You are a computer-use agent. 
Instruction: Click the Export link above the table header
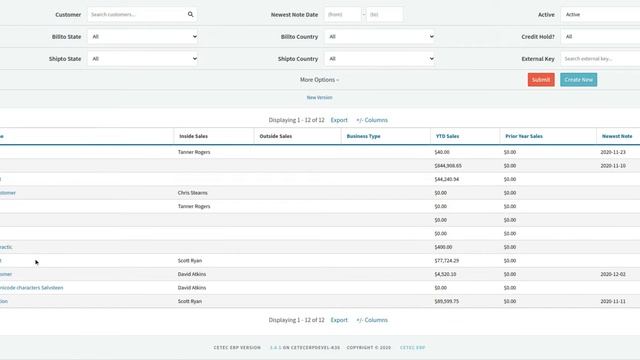(339, 120)
